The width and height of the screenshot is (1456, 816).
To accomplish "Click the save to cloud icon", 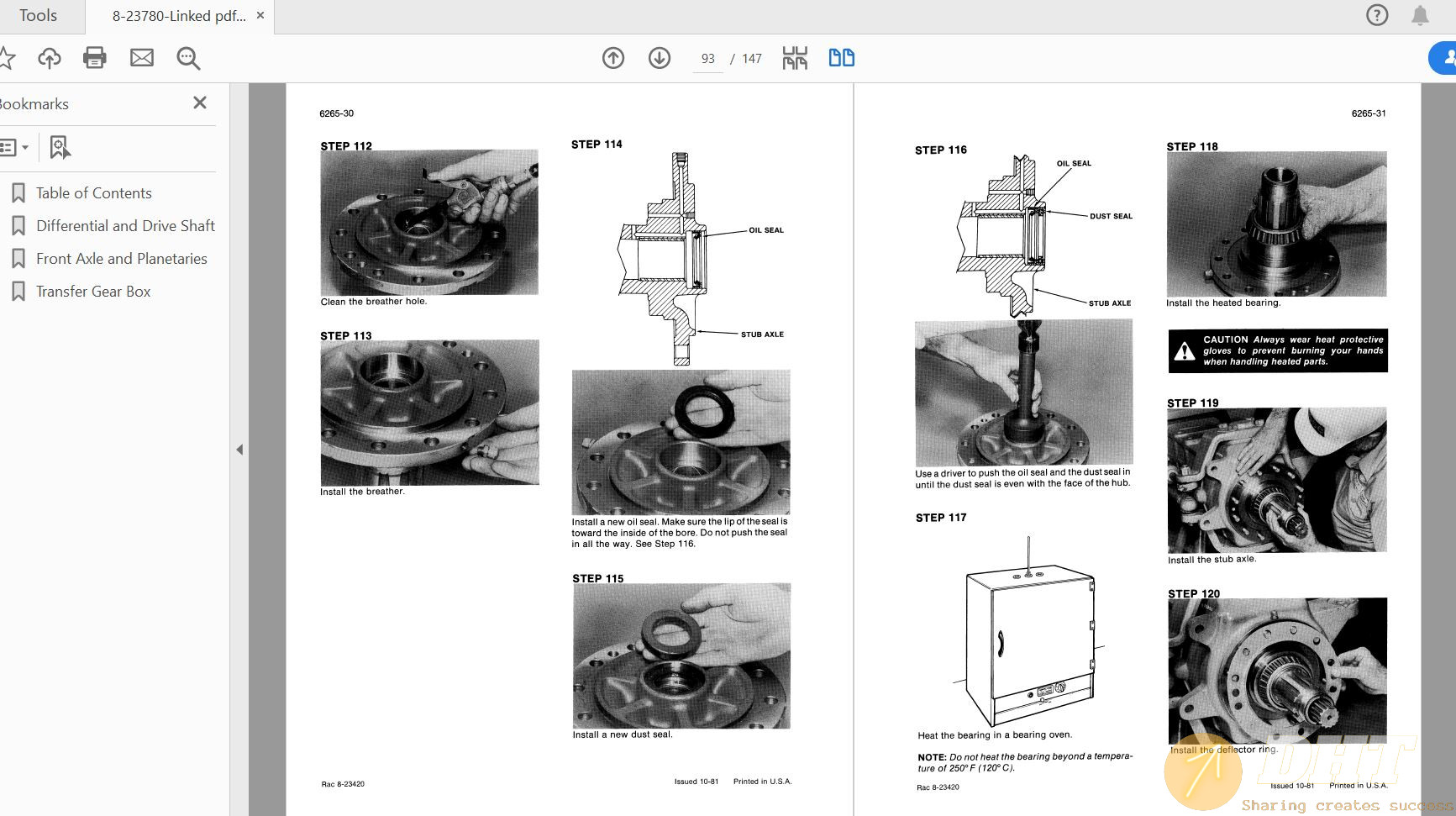I will (50, 57).
